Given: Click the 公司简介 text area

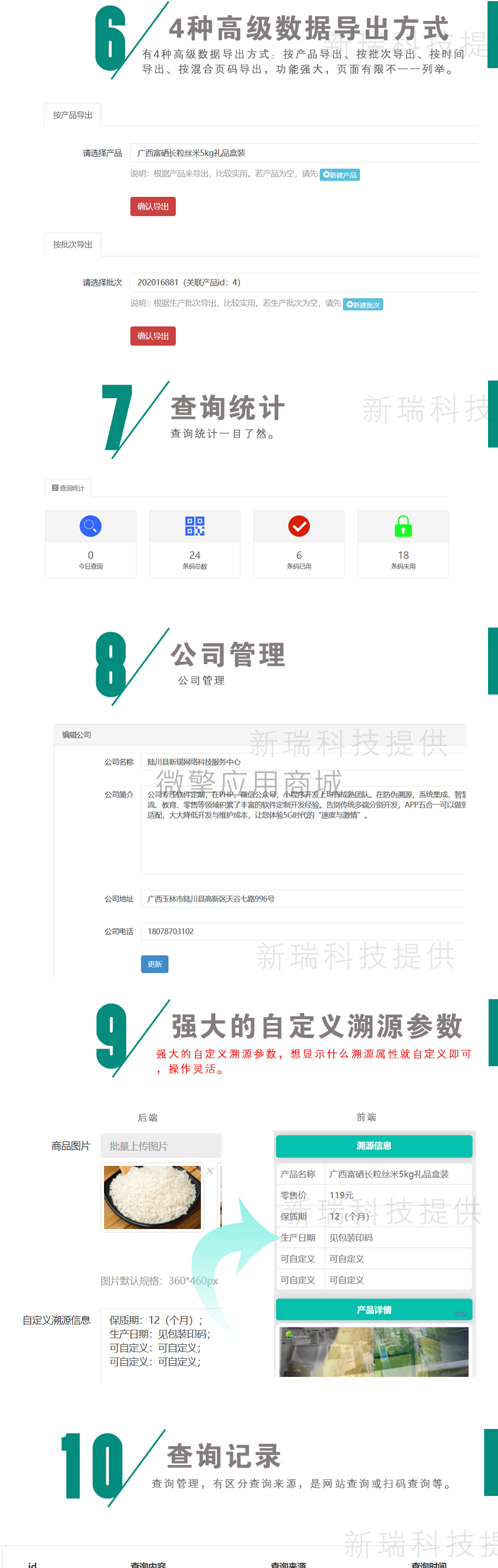Looking at the screenshot, I should pos(303,830).
